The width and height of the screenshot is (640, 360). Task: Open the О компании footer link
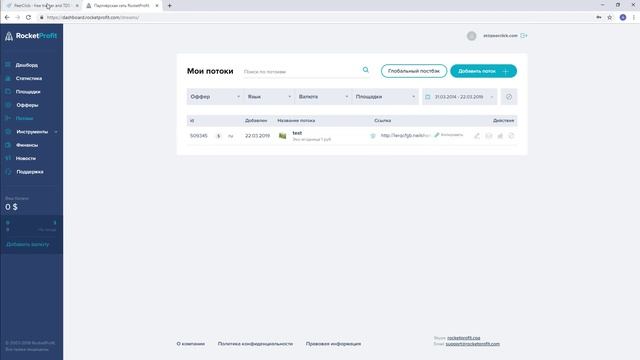pos(191,344)
